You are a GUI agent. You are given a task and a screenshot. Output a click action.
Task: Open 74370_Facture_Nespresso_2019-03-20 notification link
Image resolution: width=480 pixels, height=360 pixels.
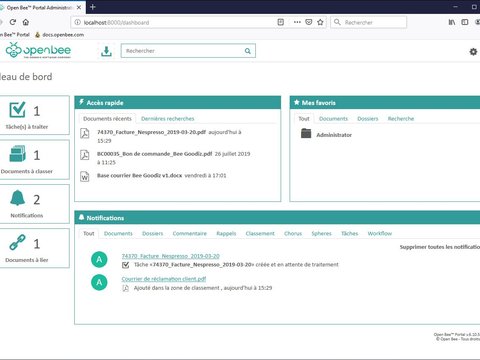click(171, 256)
